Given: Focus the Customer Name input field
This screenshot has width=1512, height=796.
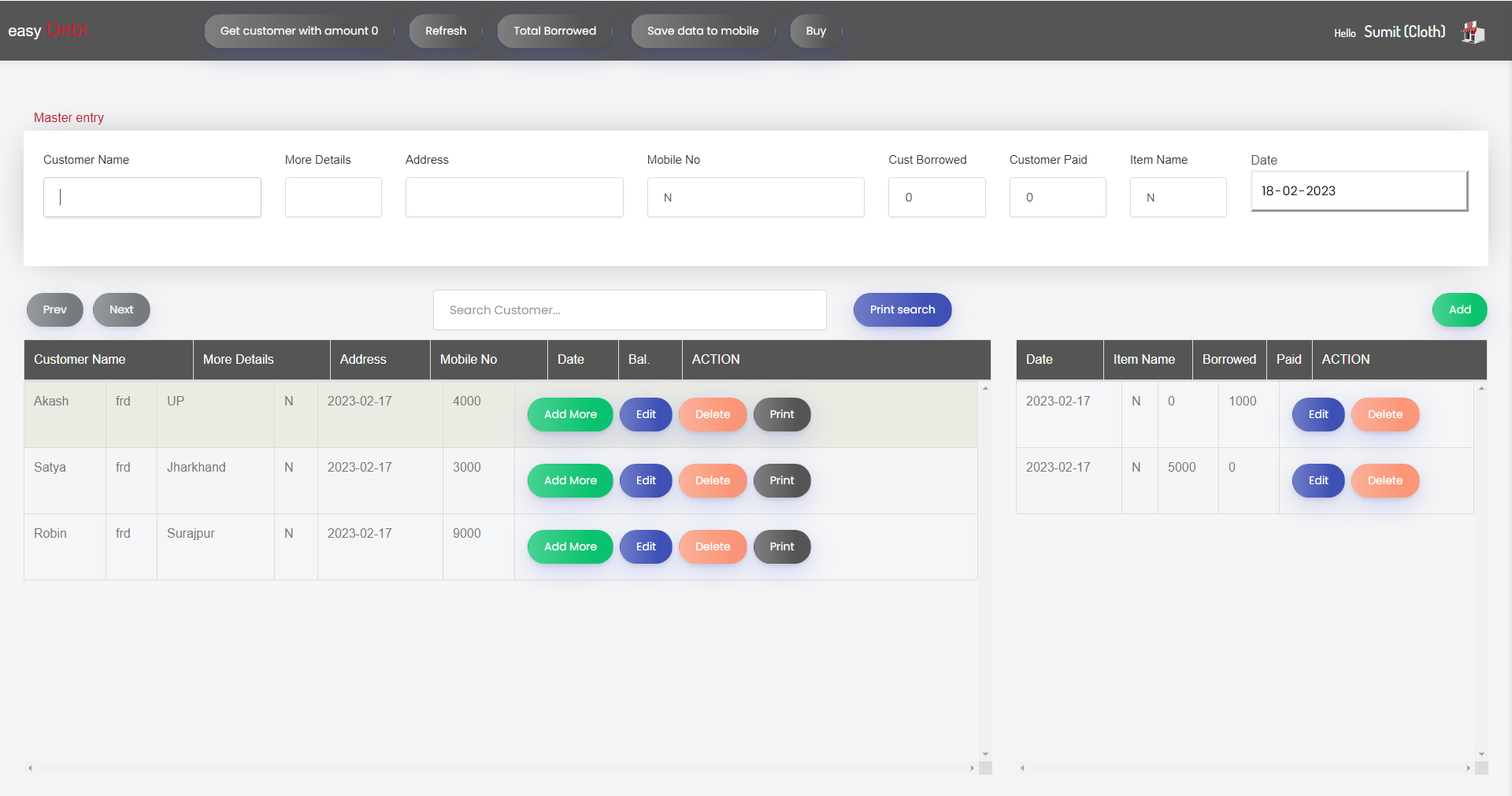Looking at the screenshot, I should tap(152, 197).
